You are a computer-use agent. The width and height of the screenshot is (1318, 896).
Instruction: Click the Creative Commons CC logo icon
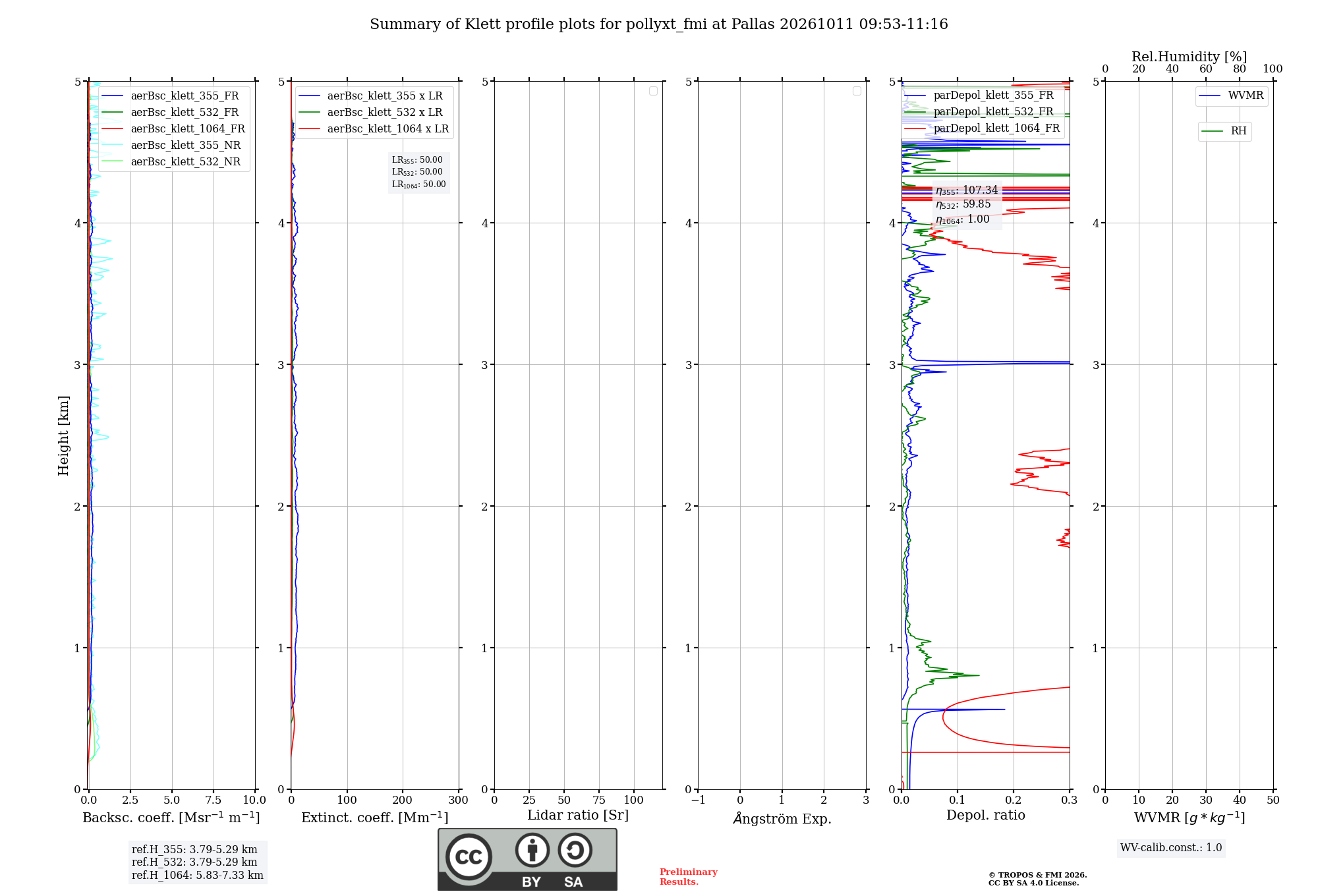[469, 856]
